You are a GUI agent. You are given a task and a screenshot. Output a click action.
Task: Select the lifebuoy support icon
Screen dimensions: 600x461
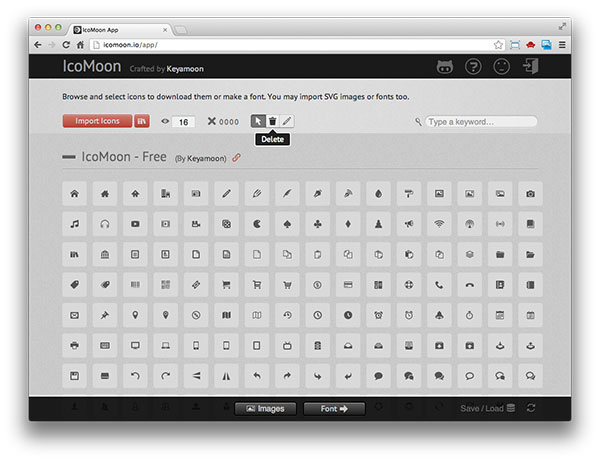point(409,285)
